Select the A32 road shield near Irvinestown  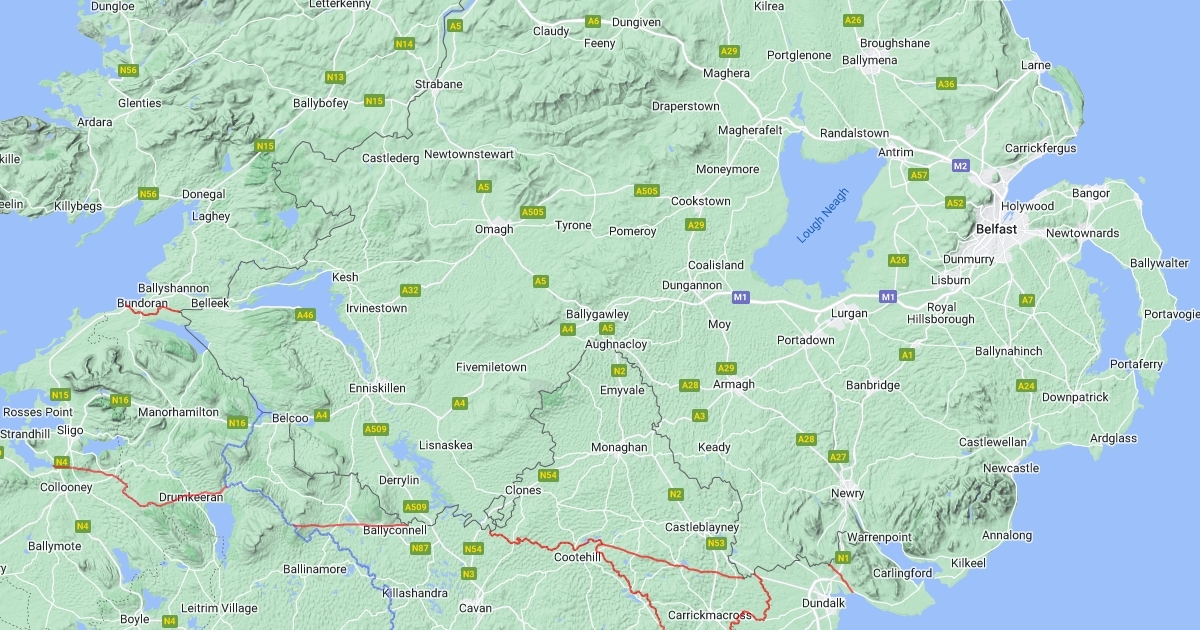coord(410,290)
